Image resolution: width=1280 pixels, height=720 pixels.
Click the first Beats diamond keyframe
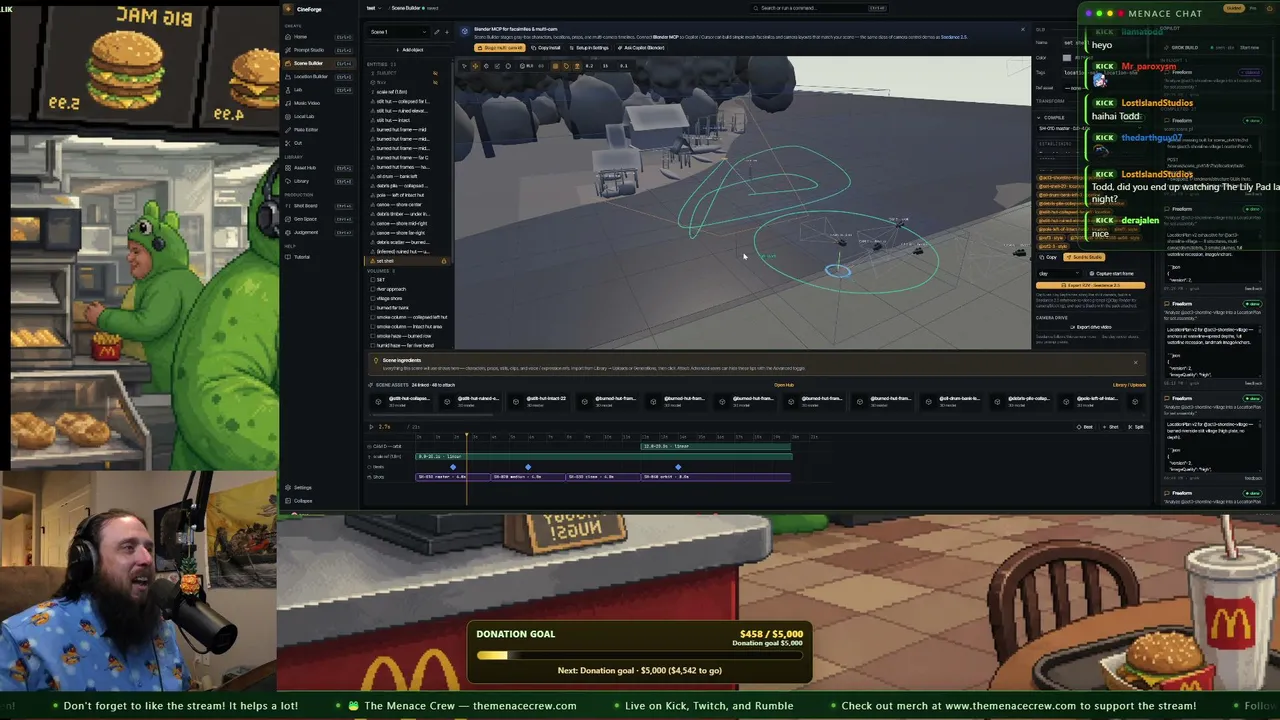[x=453, y=467]
